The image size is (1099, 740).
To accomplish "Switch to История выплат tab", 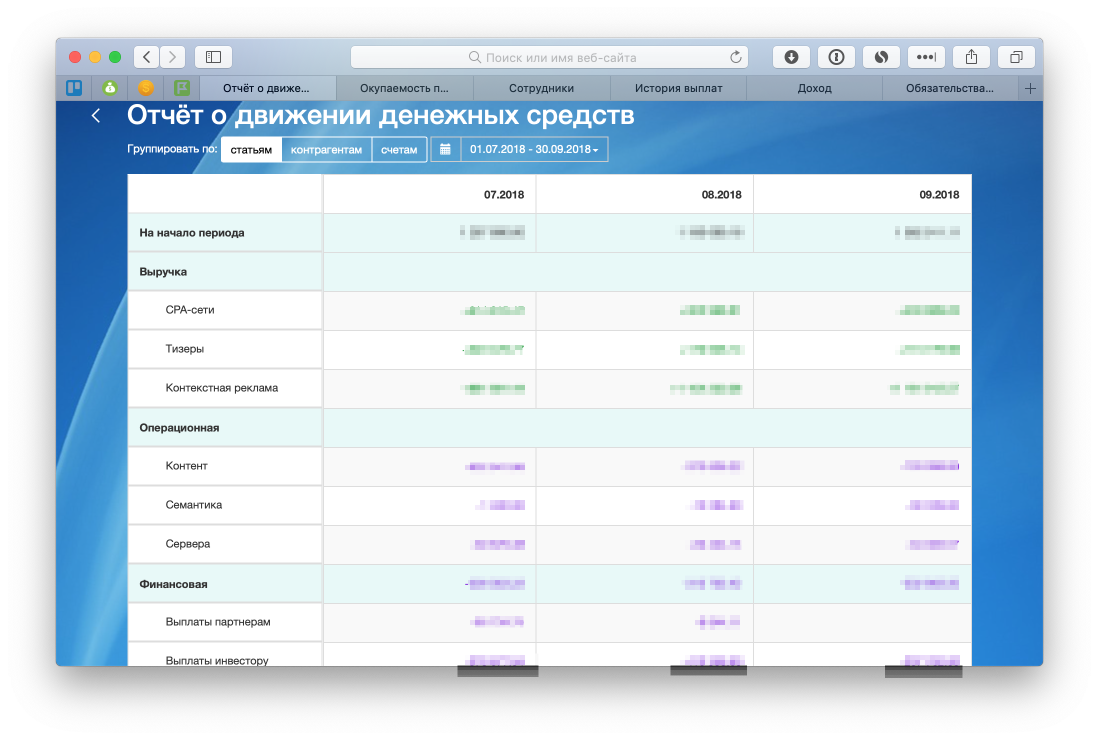I will click(678, 88).
